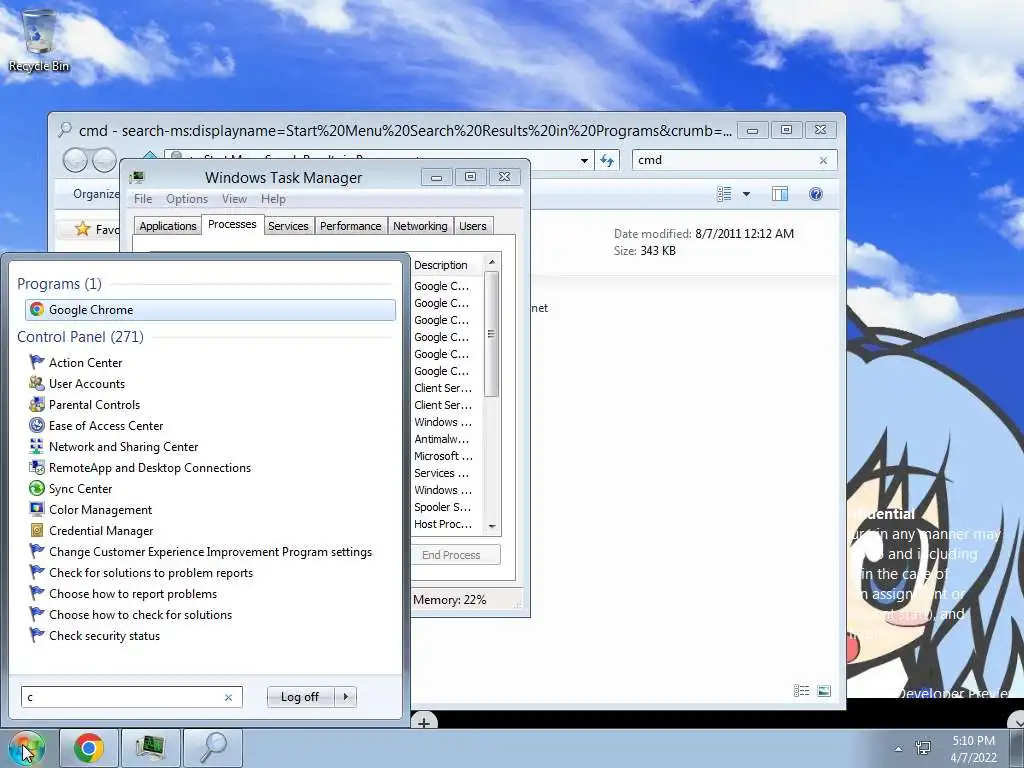
Task: Select Favorites in Explorer navigation pane
Action: pyautogui.click(x=97, y=229)
